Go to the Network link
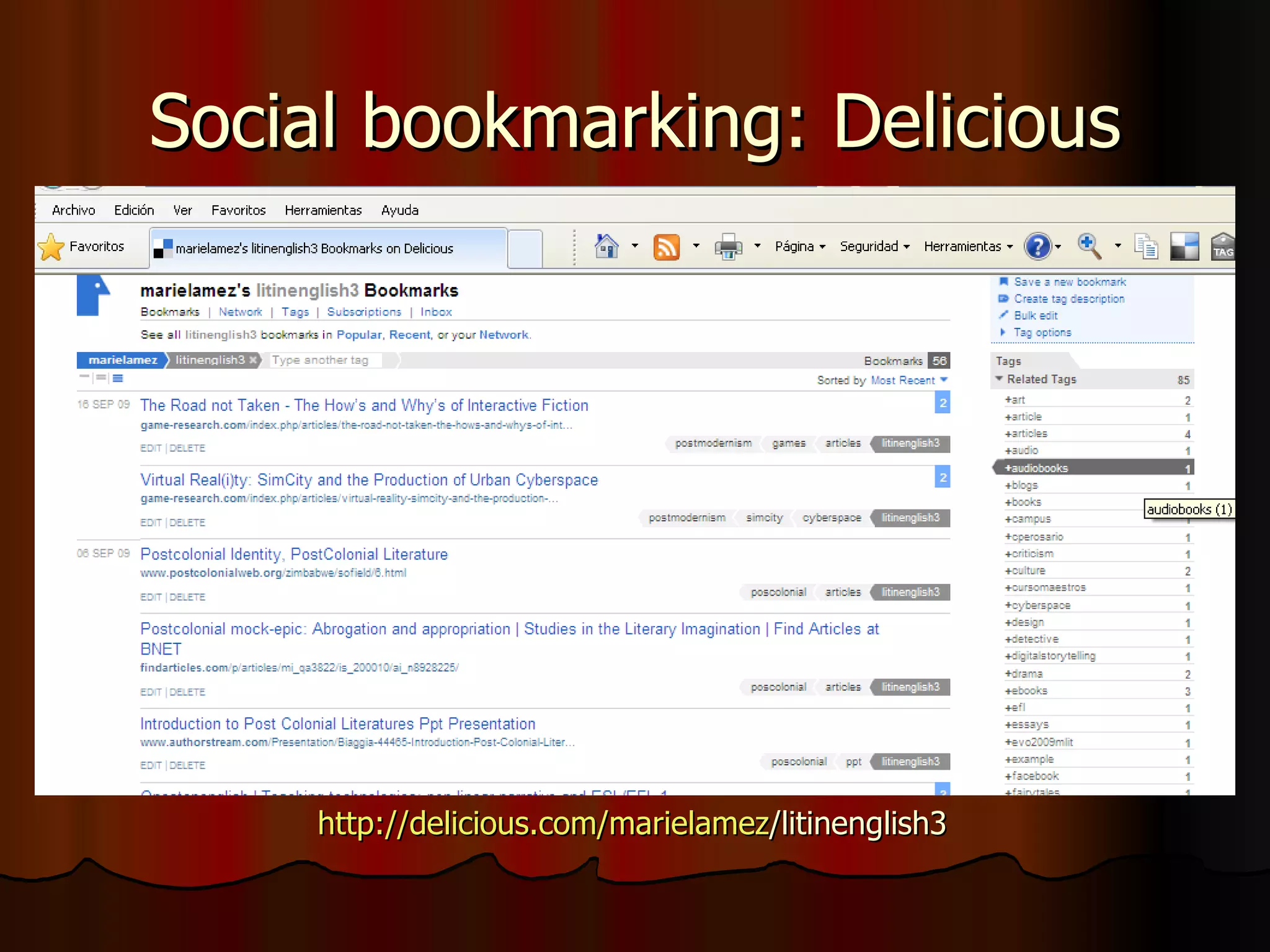Screen dimensions: 1270x952 coord(240,312)
